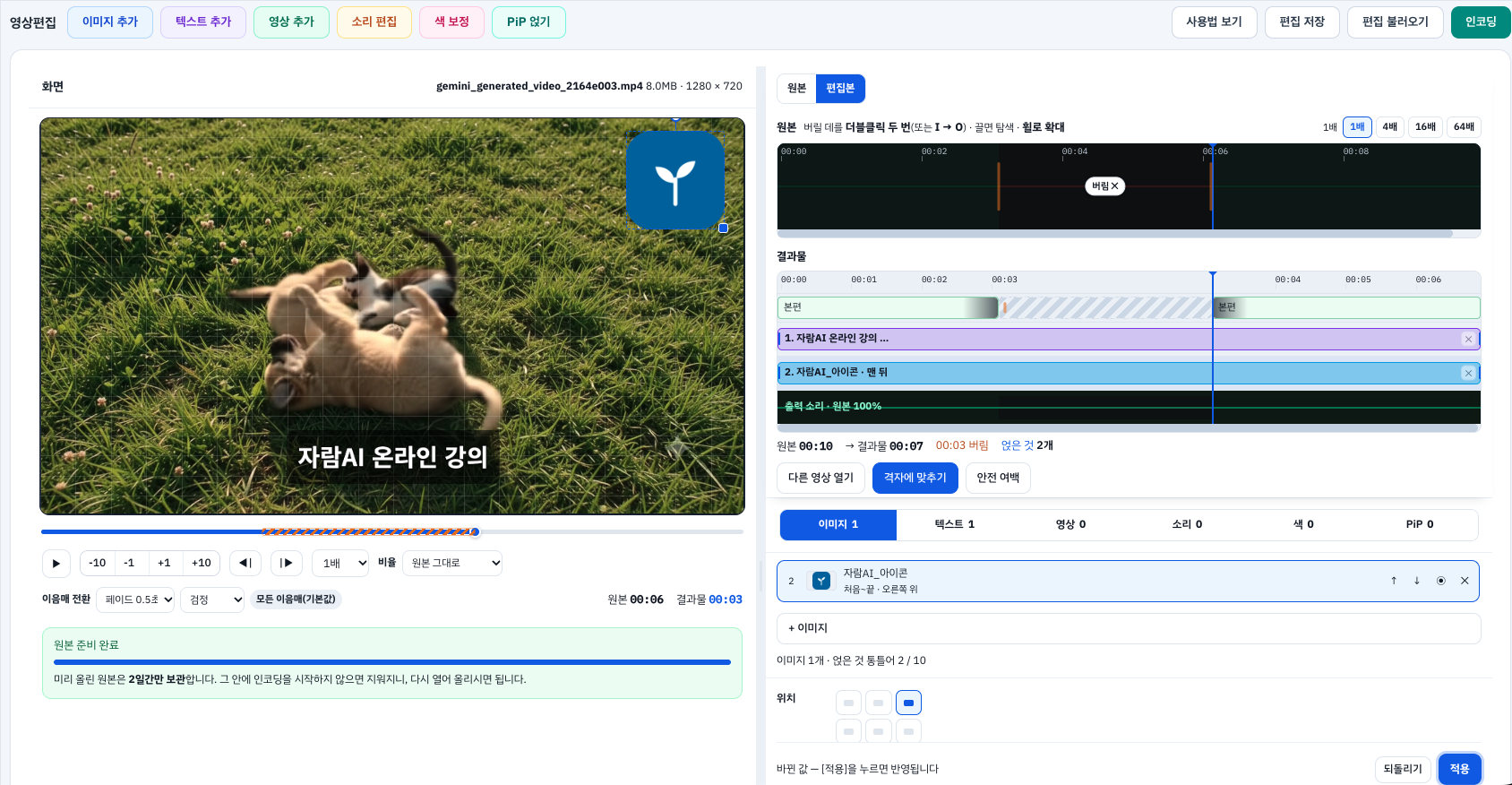Image resolution: width=1512 pixels, height=785 pixels.
Task: Click 다른 영상 열기 button
Action: point(820,478)
